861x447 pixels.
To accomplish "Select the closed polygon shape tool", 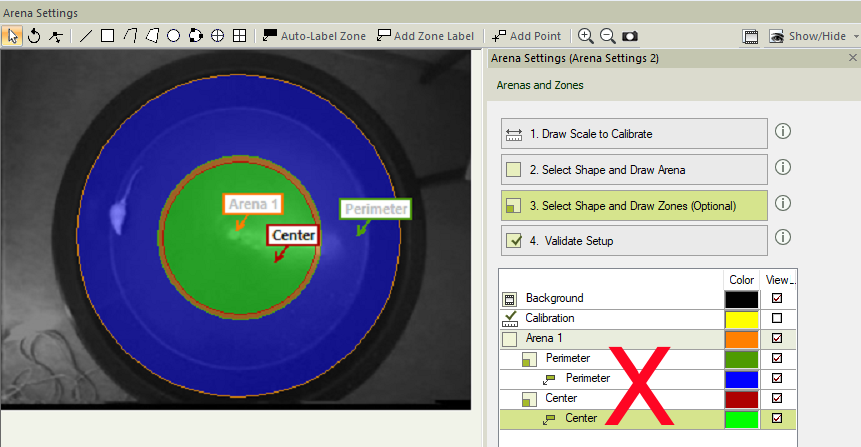I will click(x=152, y=36).
